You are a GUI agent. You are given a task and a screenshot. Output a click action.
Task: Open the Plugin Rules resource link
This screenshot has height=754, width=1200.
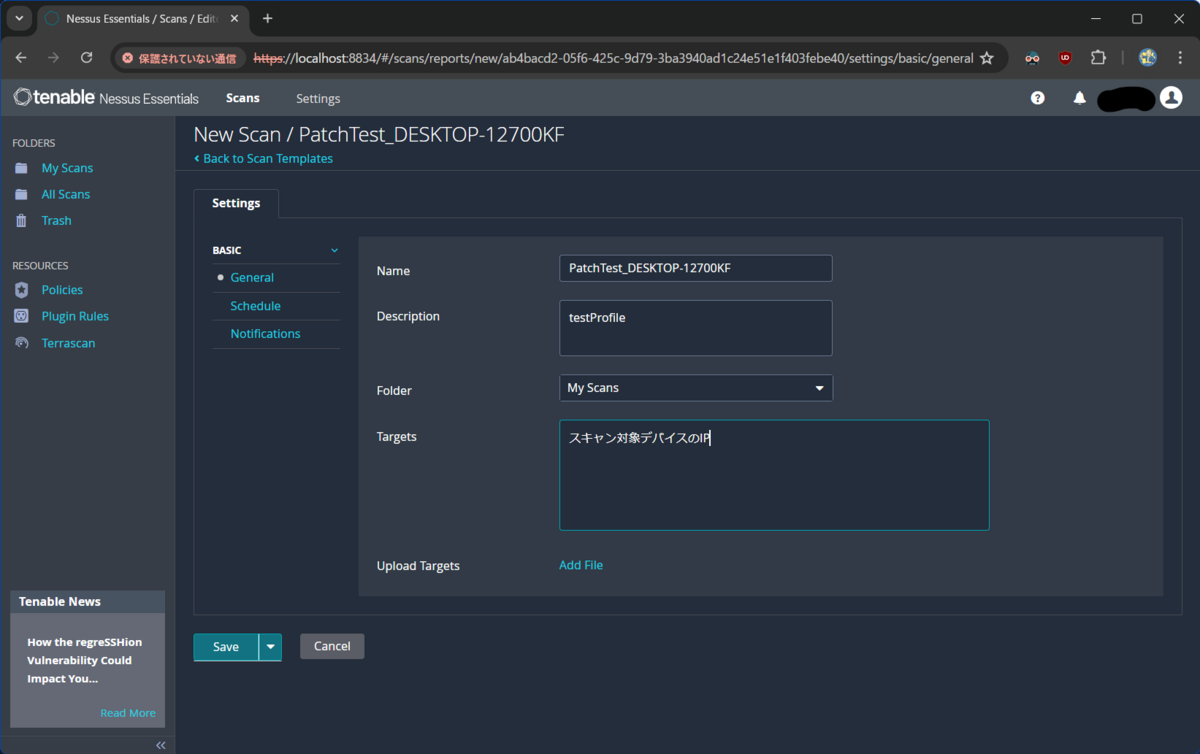75,316
